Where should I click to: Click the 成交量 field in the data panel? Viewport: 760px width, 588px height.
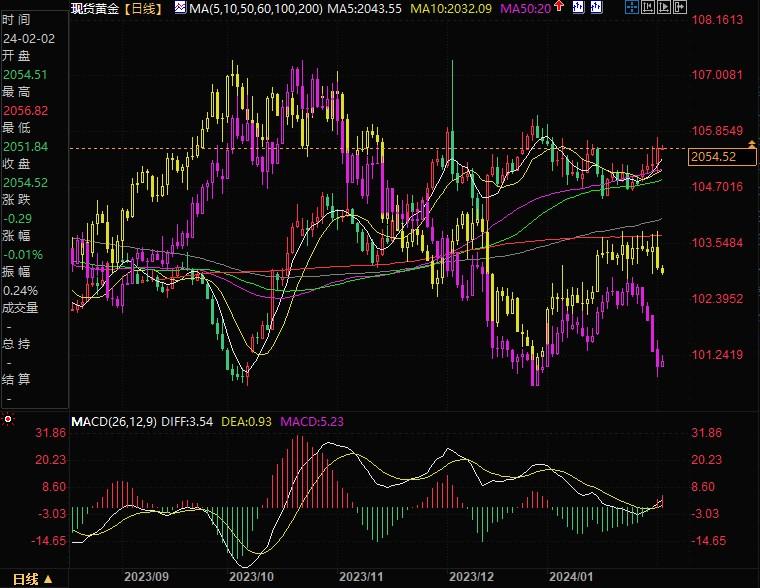pyautogui.click(x=20, y=308)
